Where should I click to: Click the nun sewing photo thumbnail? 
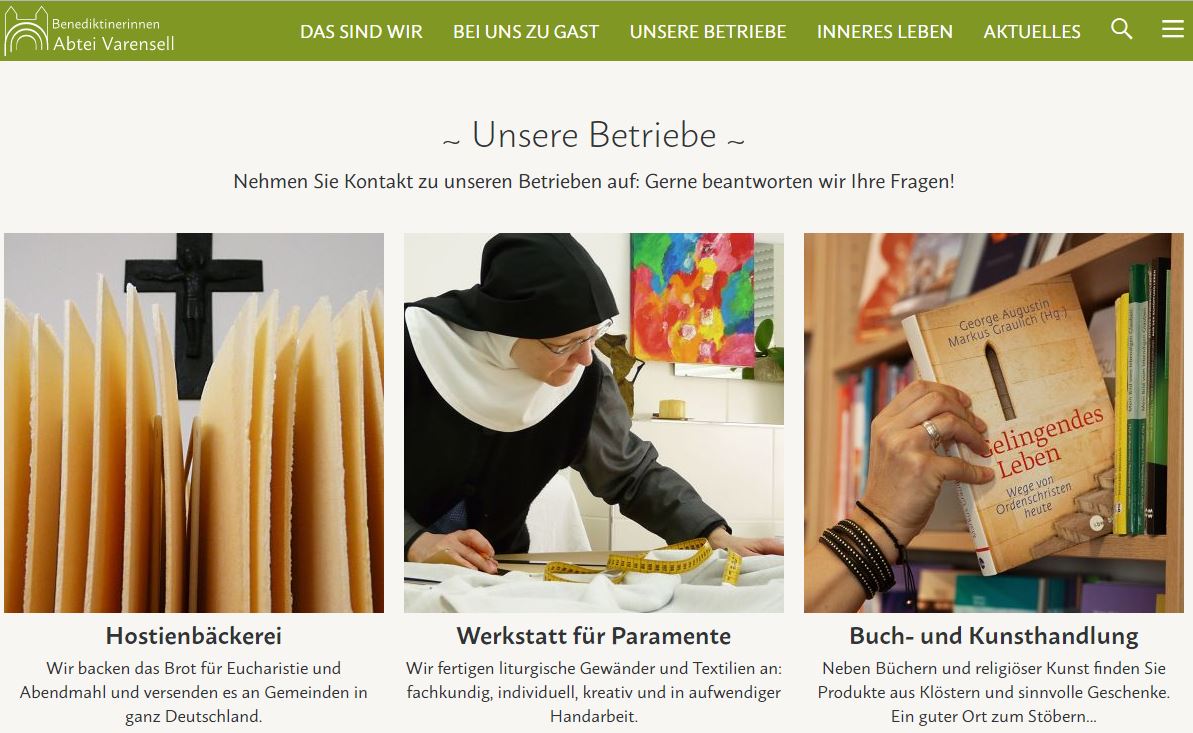[x=593, y=422]
